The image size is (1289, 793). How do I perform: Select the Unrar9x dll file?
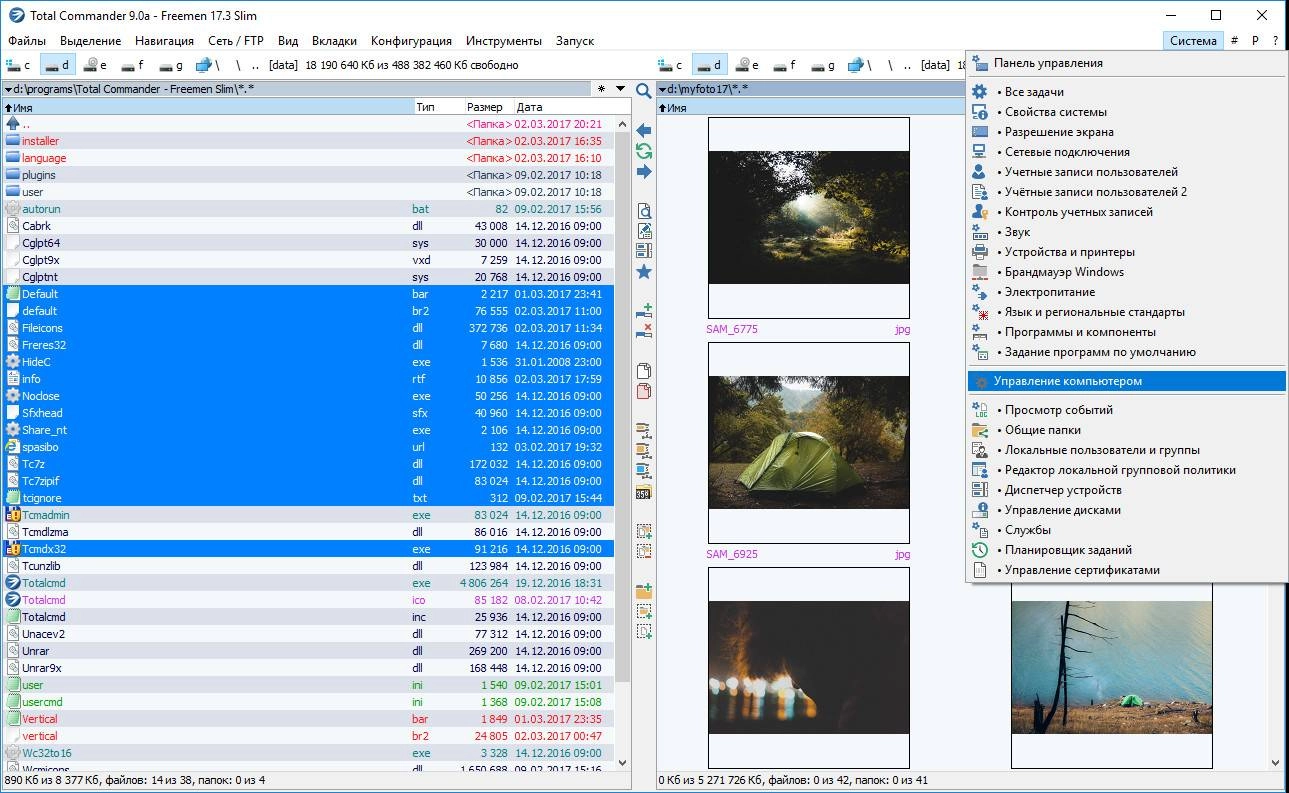click(308, 668)
